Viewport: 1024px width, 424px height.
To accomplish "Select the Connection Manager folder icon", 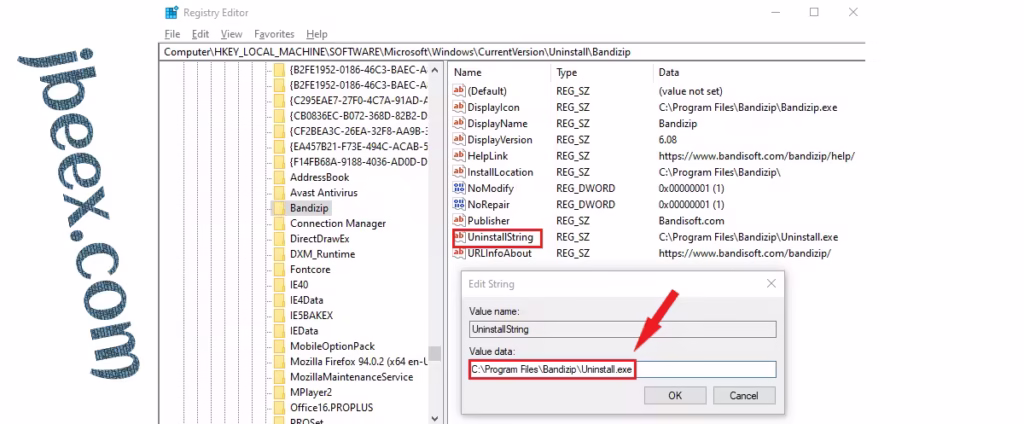I will 279,223.
